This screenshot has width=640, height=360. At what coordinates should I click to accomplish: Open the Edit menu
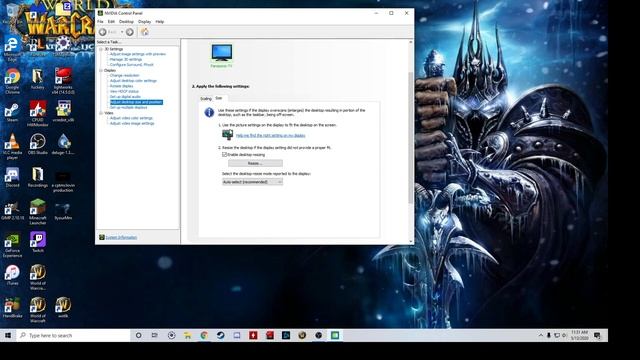111,22
